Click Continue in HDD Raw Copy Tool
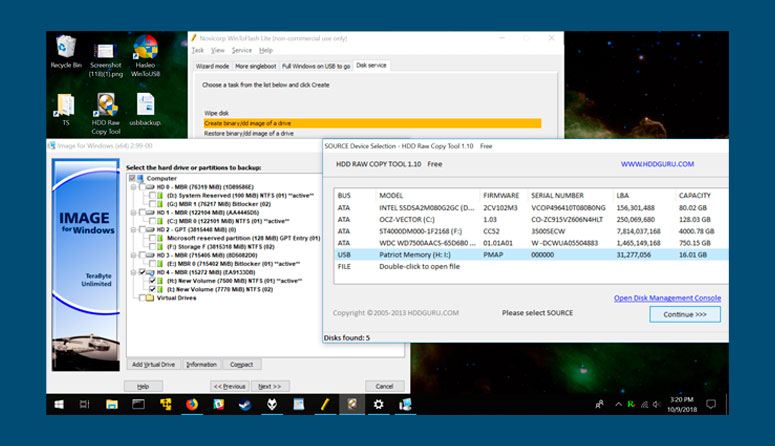Image resolution: width=775 pixels, height=446 pixels. click(685, 314)
